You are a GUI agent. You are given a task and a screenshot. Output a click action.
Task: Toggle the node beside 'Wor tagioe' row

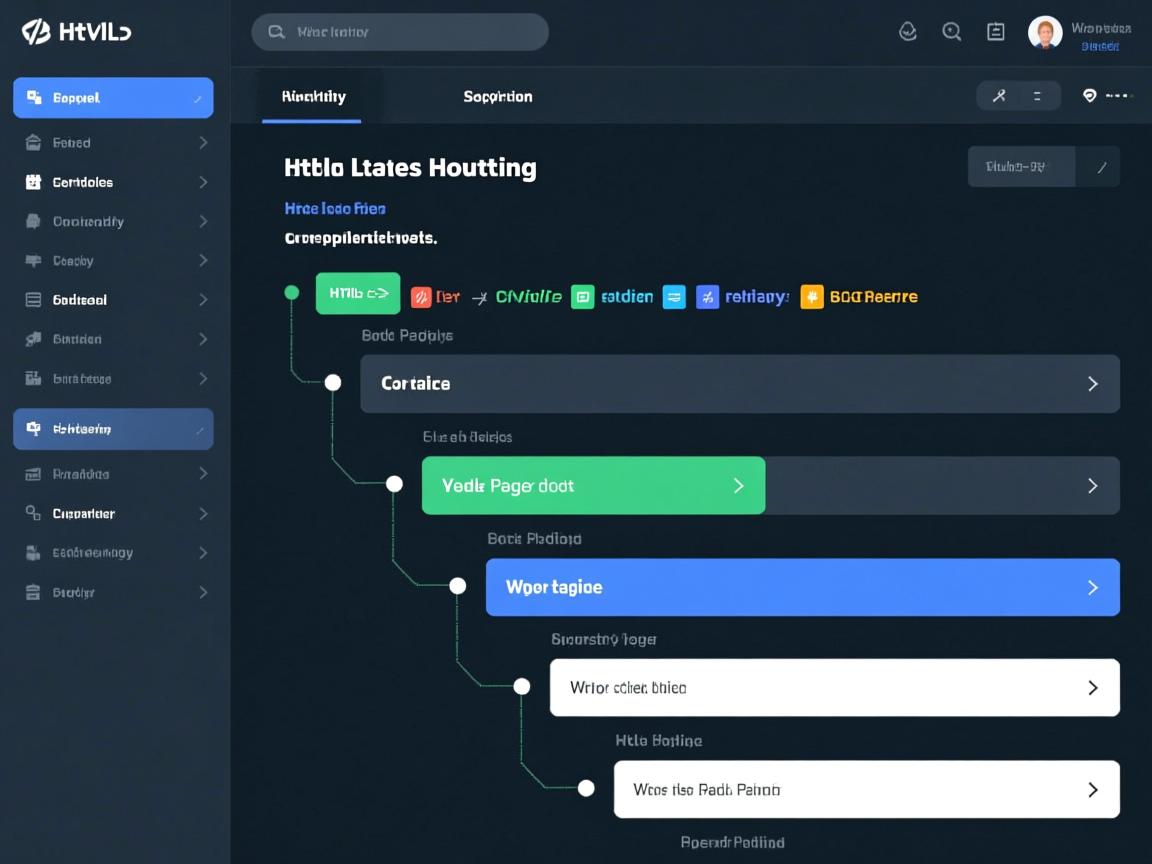pyautogui.click(x=457, y=586)
